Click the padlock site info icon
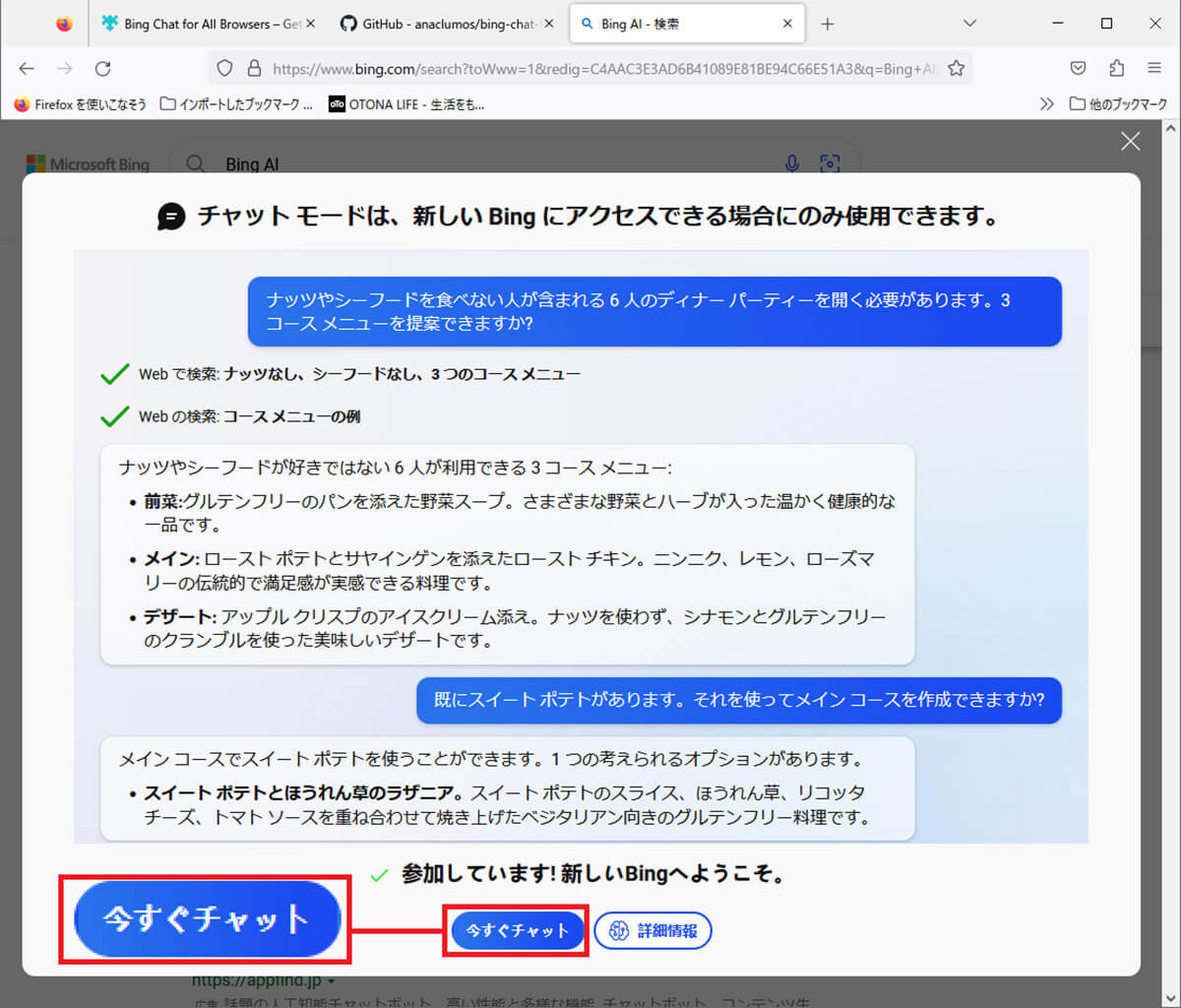Screen dimensions: 1181x1008 [254, 69]
